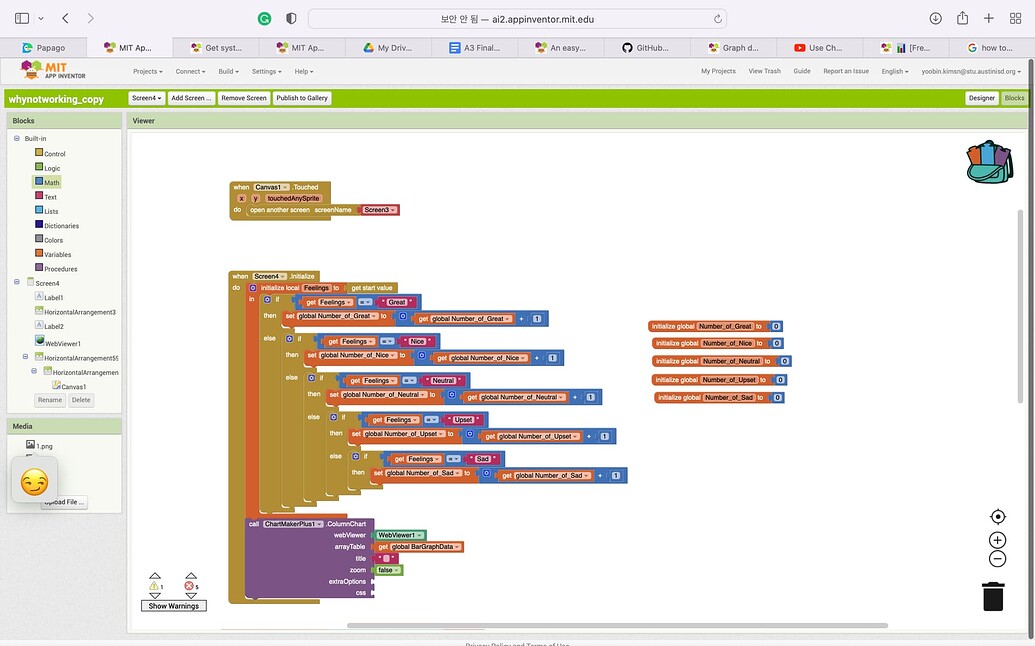
Task: Select the Variables blocks category
Action: pyautogui.click(x=55, y=254)
